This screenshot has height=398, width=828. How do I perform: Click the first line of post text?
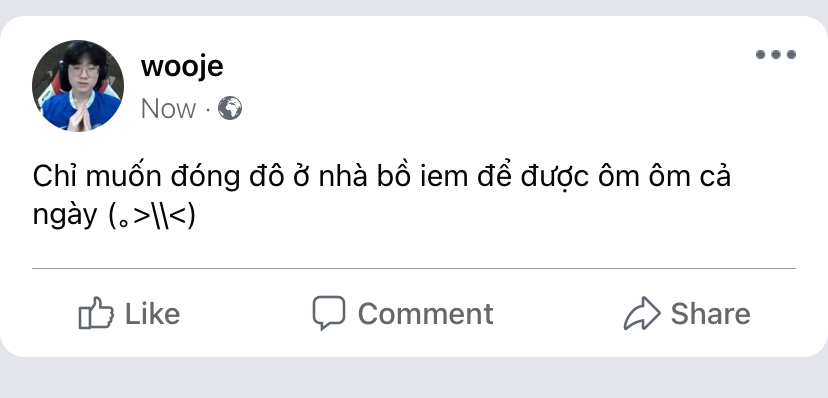(382, 176)
